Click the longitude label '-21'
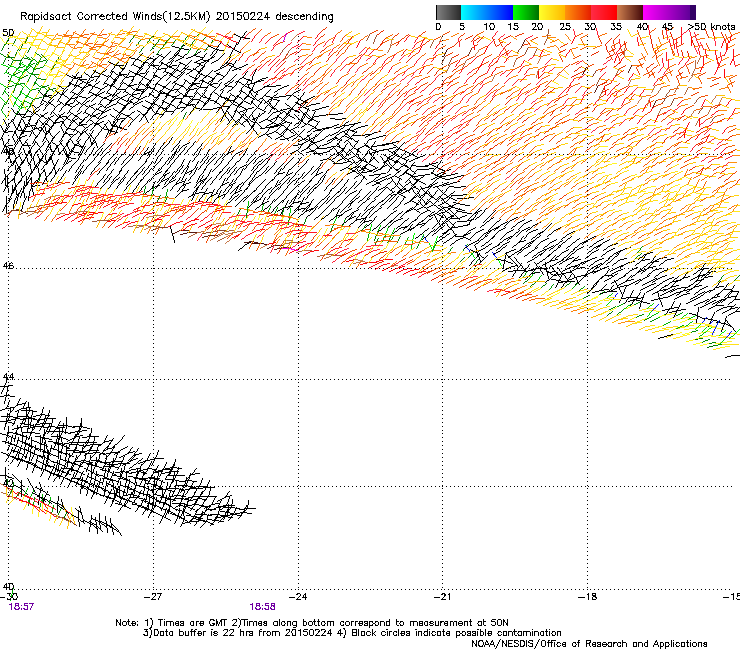 point(442,597)
